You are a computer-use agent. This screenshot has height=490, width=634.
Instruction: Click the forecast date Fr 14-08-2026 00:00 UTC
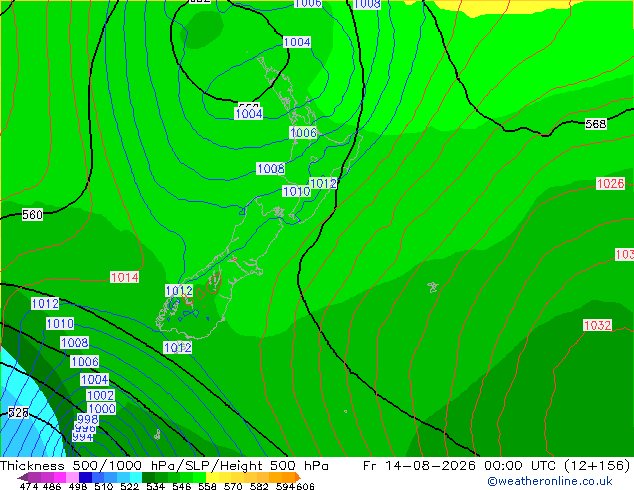461,466
